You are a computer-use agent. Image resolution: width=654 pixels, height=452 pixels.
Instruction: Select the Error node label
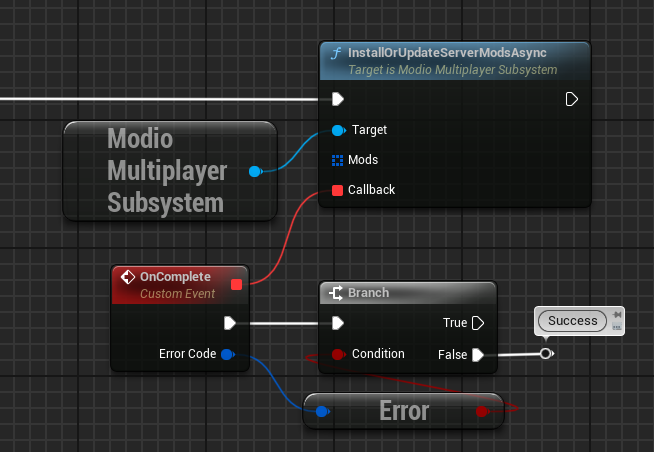[404, 411]
